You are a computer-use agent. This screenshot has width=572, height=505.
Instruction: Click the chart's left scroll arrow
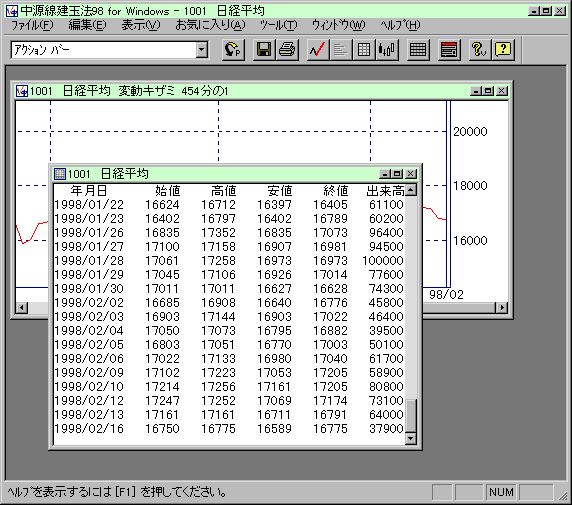(22, 308)
